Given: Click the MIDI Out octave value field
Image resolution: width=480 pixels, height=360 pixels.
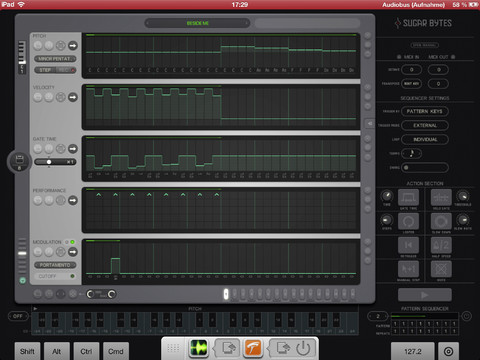Looking at the screenshot, I should coord(438,70).
